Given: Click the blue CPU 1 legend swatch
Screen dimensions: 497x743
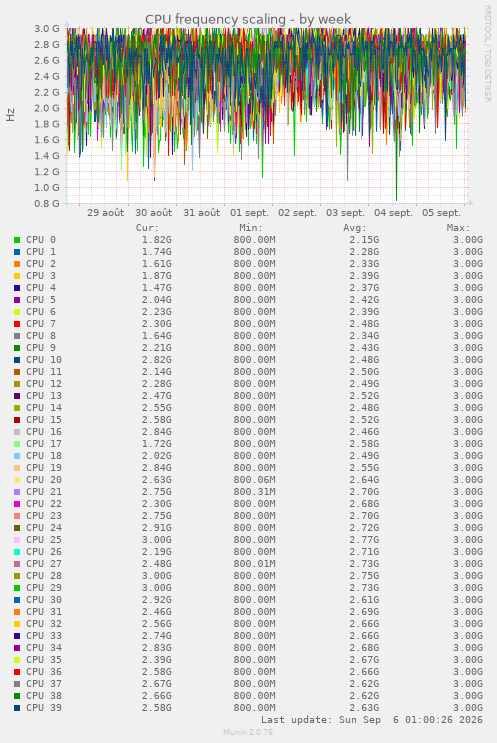Looking at the screenshot, I should [17, 252].
